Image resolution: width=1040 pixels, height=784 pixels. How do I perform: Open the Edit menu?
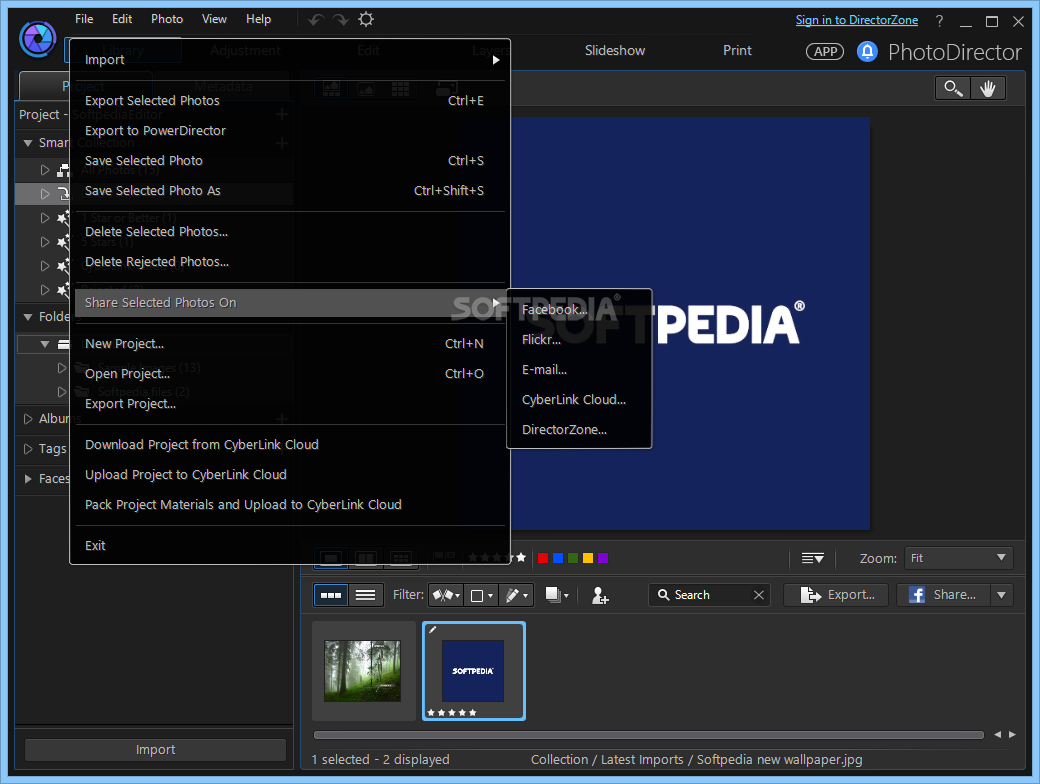[122, 19]
